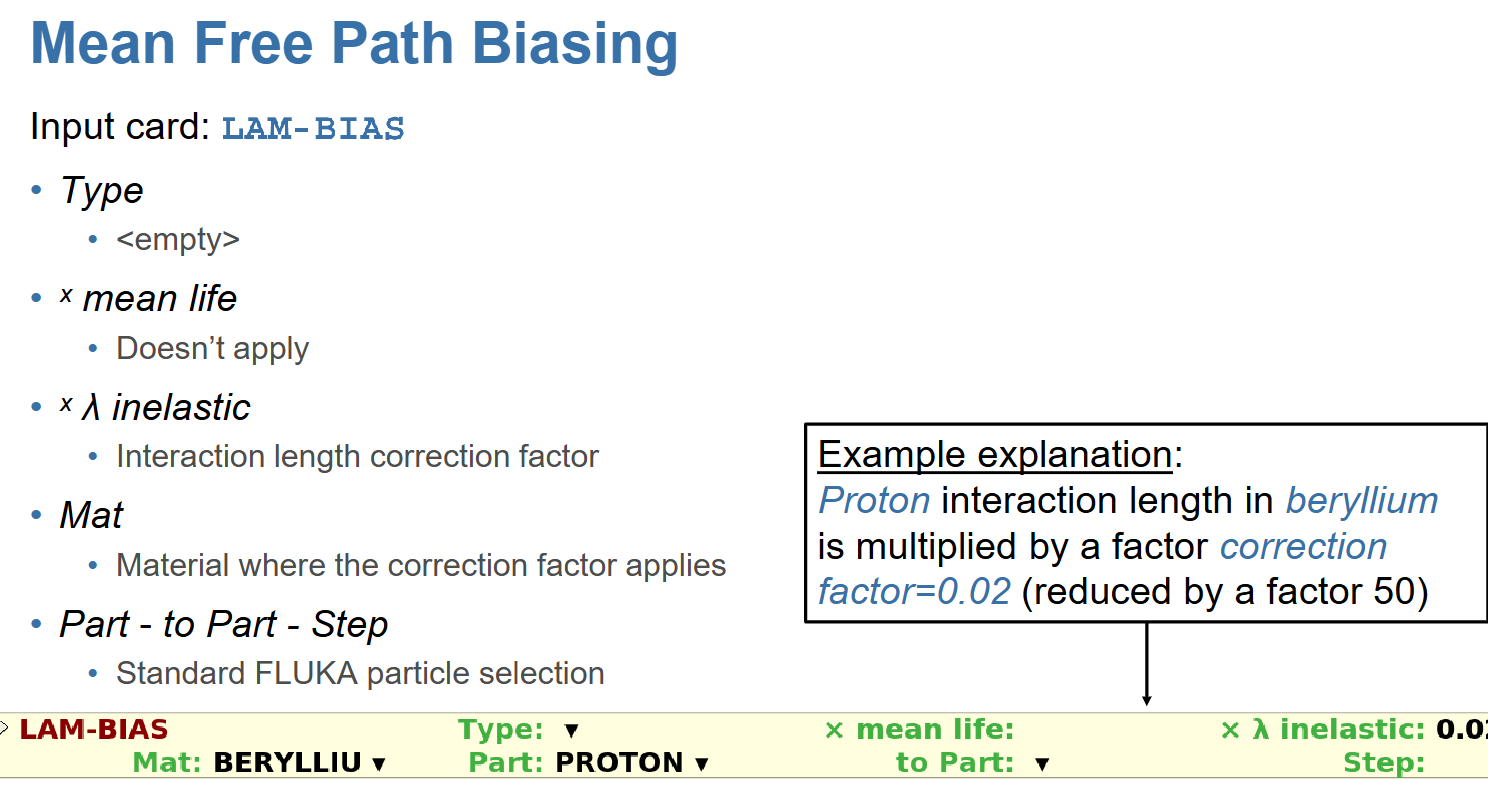Viewport: 1488px width, 790px height.
Task: Click the LAM-BIAS card name
Action: pos(94,730)
